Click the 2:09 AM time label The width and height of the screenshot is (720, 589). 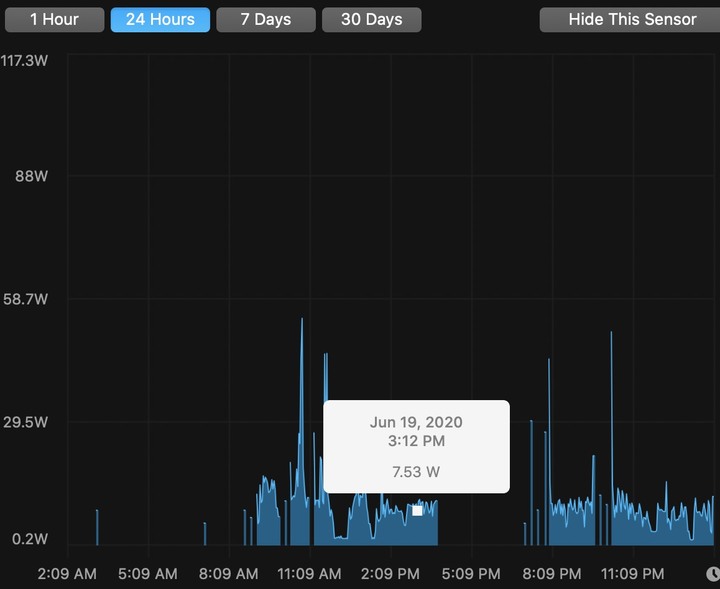(x=67, y=574)
